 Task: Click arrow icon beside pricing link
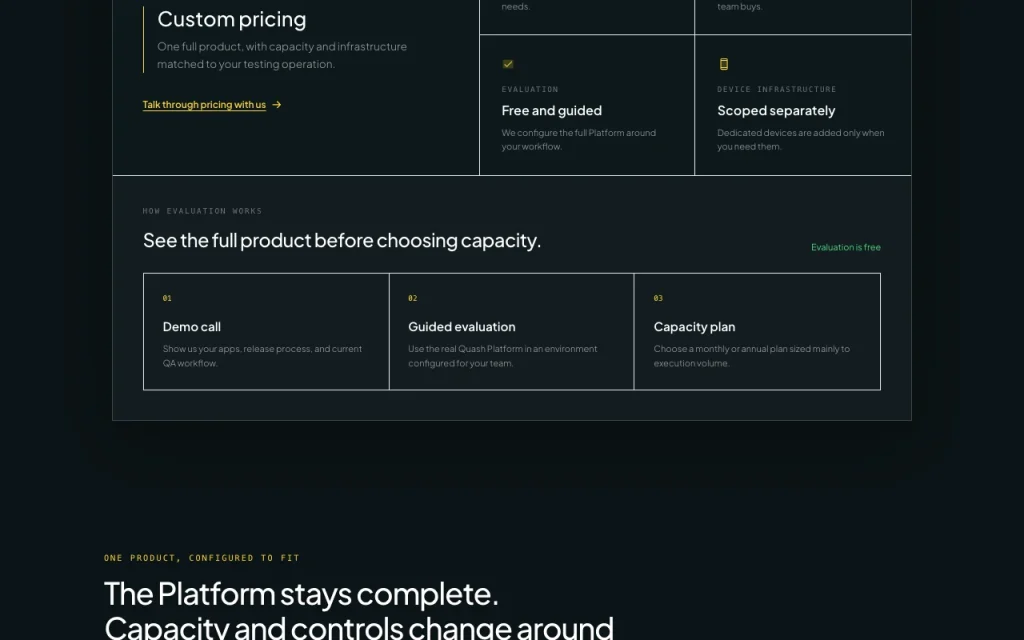coord(277,104)
